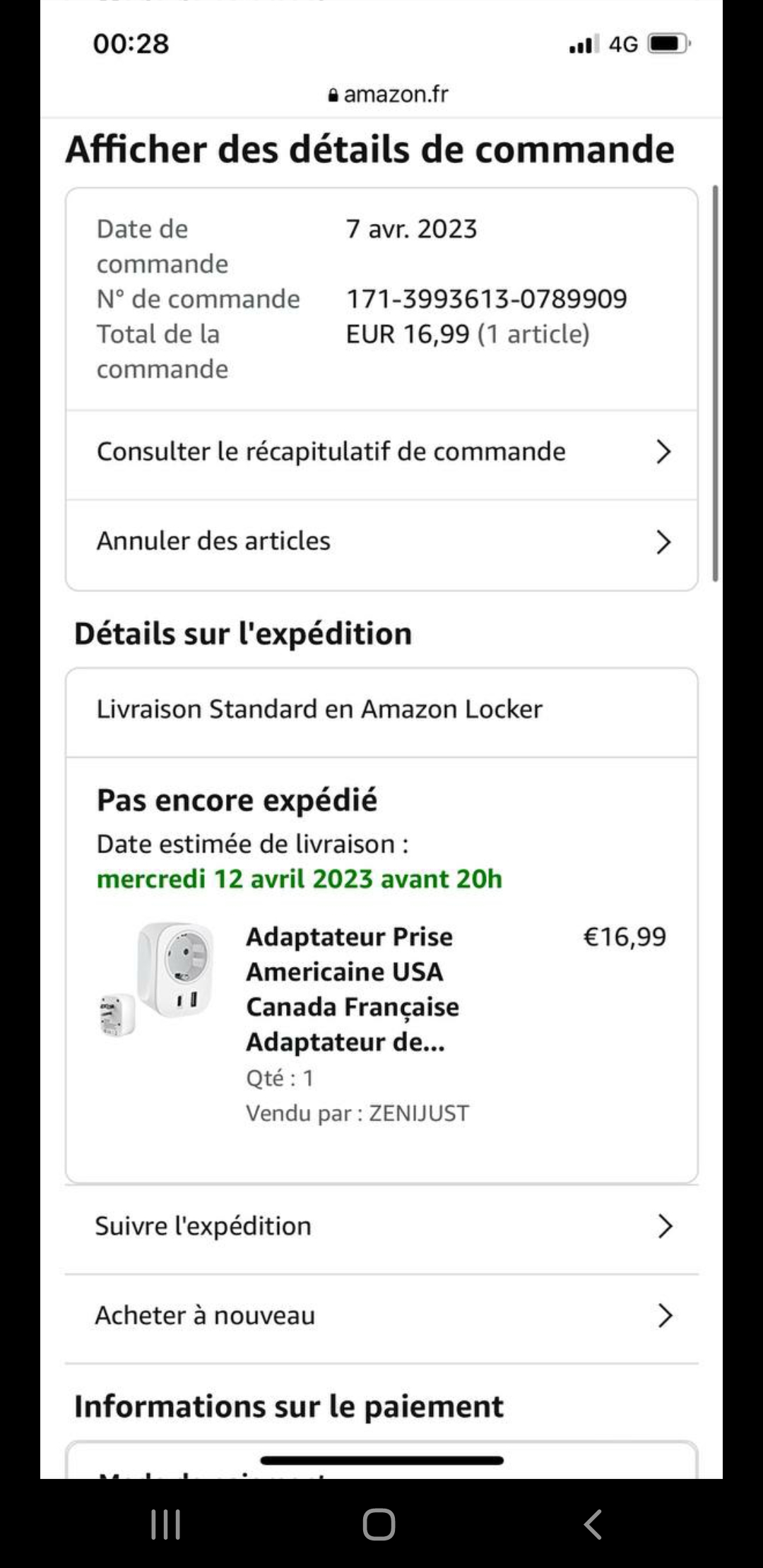Tap the lock icon beside amazon.fr
The image size is (763, 1568).
(x=333, y=95)
